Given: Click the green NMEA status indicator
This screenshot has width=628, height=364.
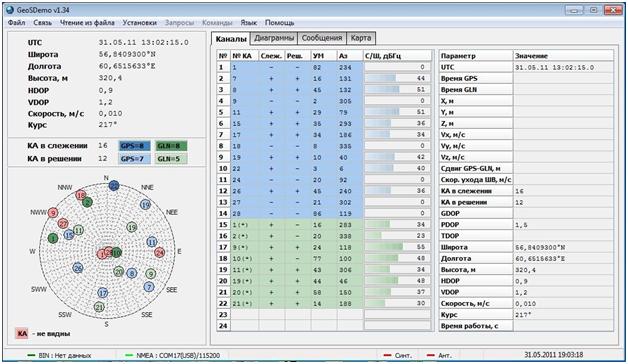Looking at the screenshot, I should [x=129, y=355].
